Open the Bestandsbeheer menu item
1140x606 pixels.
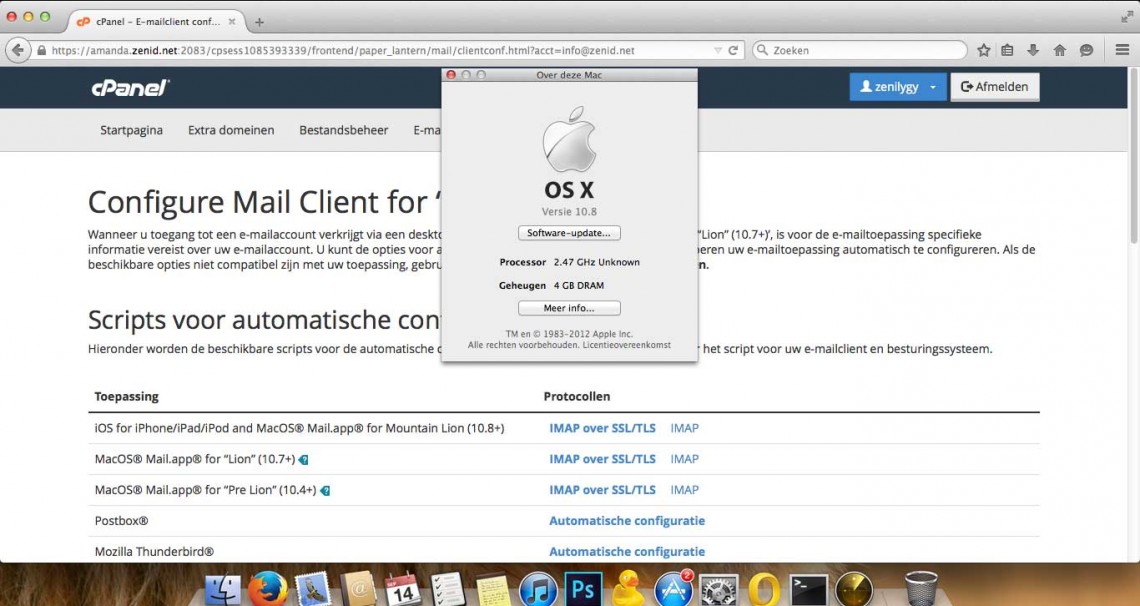[x=344, y=130]
